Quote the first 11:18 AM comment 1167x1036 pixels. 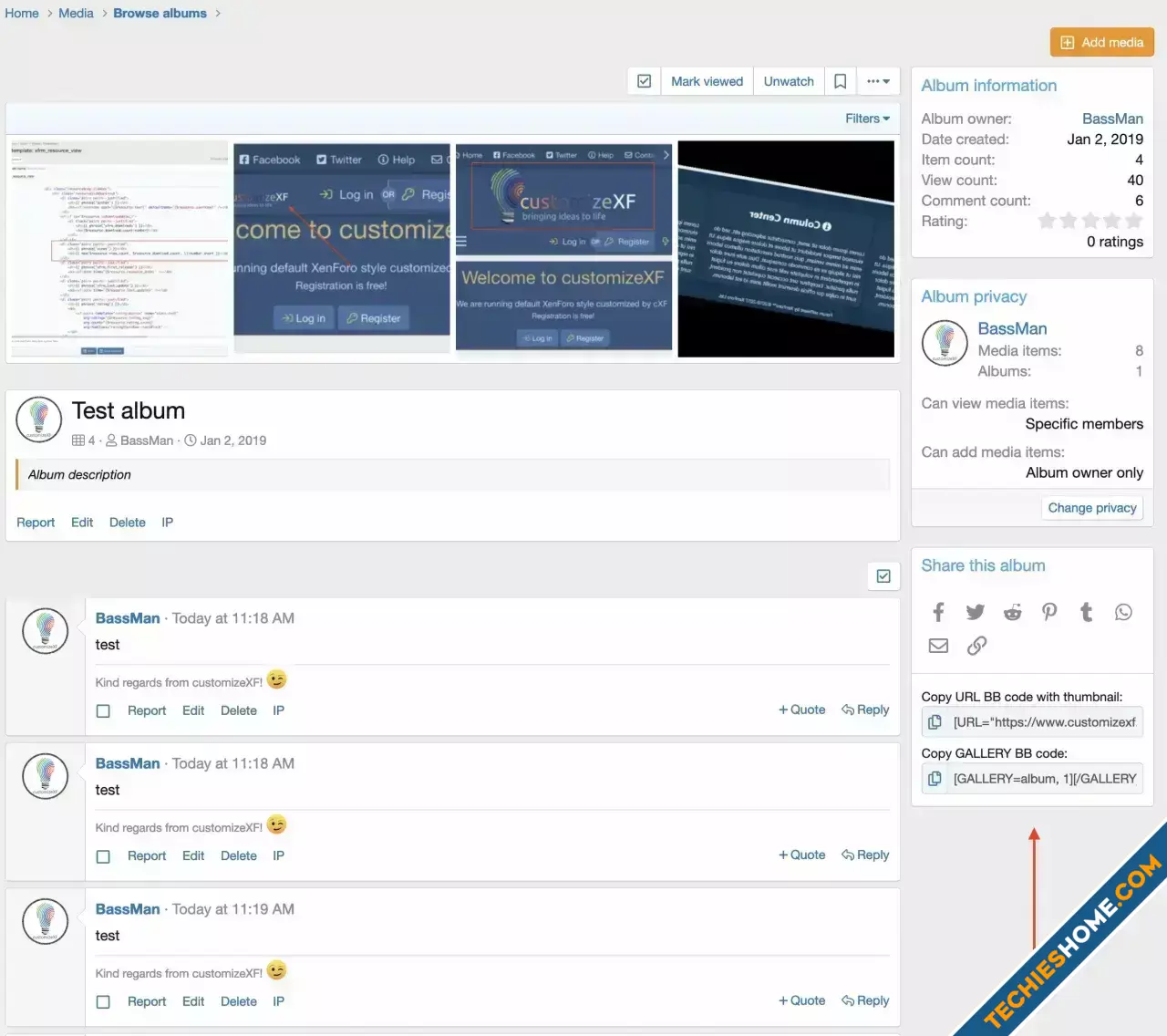pos(801,710)
